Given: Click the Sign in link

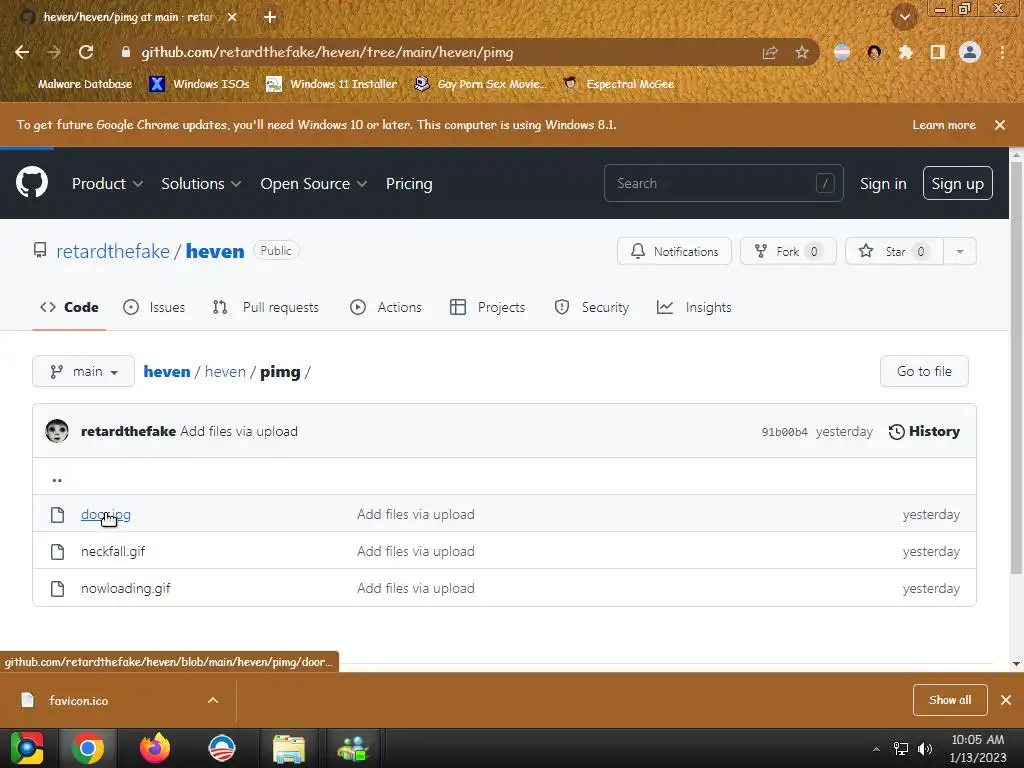Looking at the screenshot, I should pyautogui.click(x=883, y=184).
